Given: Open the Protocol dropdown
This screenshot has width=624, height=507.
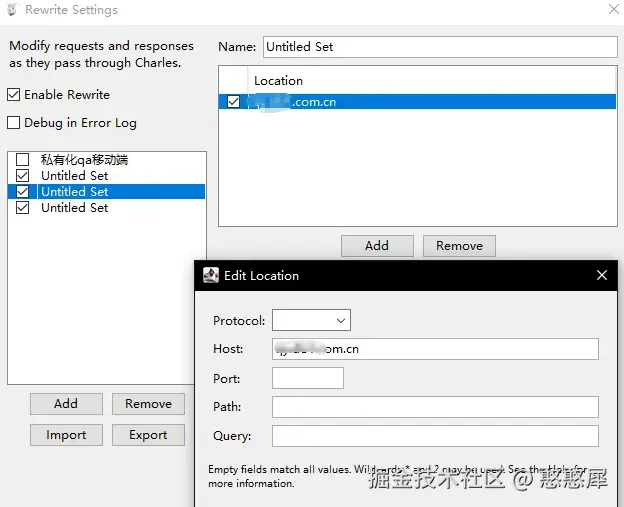Looking at the screenshot, I should click(x=311, y=320).
